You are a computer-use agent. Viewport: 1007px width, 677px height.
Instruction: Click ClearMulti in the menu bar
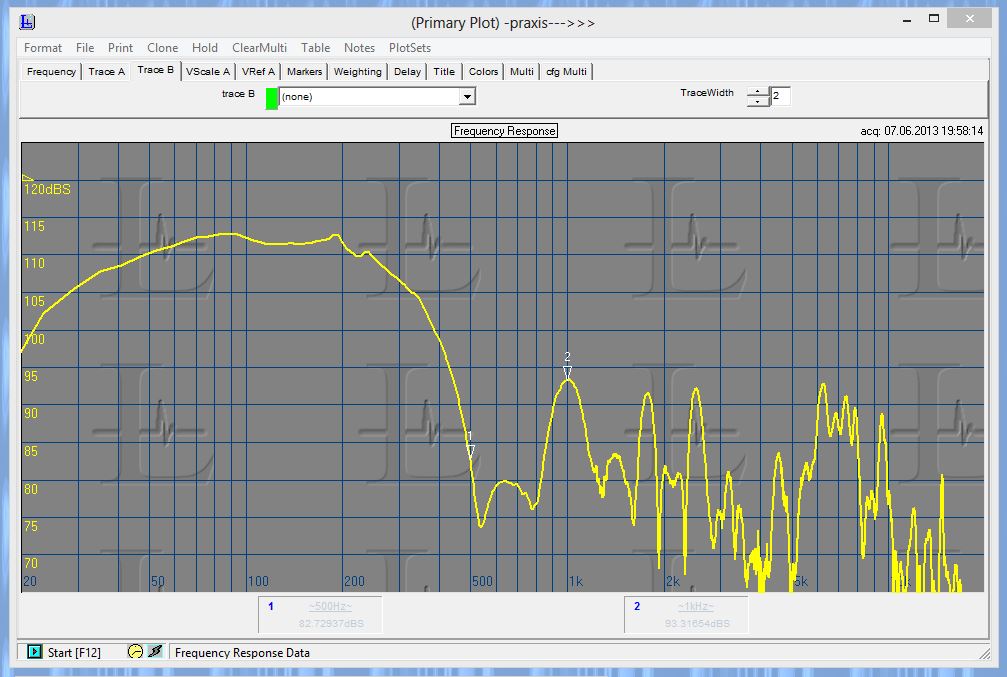259,48
